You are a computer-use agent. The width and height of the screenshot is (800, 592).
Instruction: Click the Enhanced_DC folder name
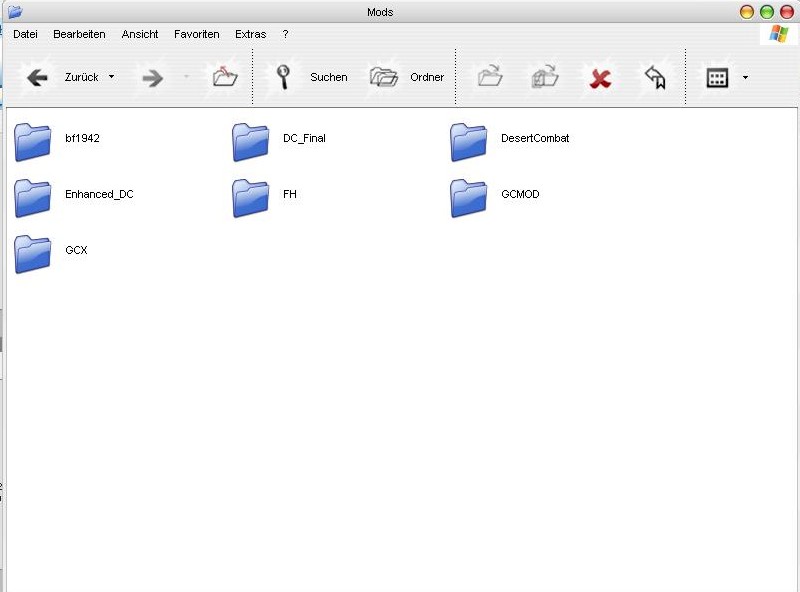pyautogui.click(x=99, y=194)
